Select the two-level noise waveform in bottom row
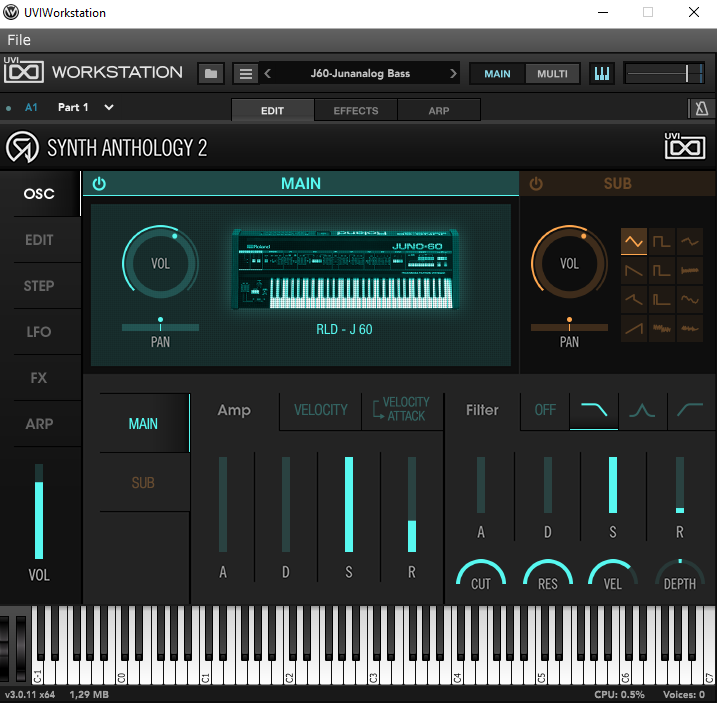This screenshot has height=703, width=717. point(661,328)
